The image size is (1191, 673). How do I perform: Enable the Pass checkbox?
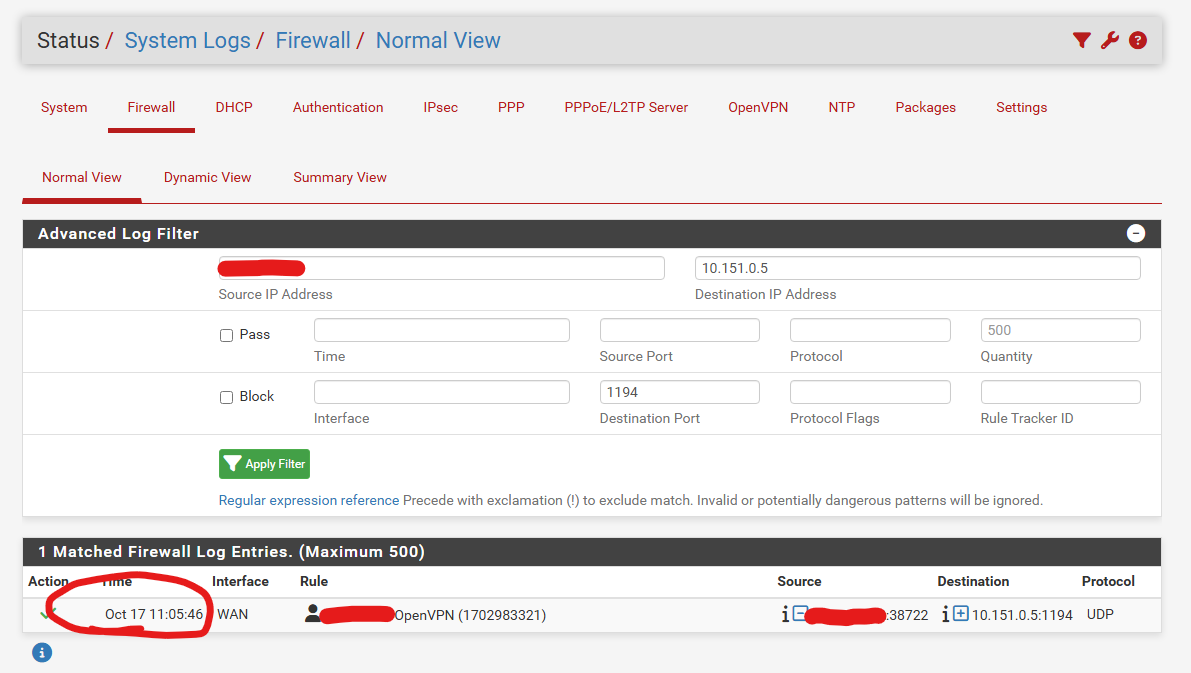pos(226,335)
